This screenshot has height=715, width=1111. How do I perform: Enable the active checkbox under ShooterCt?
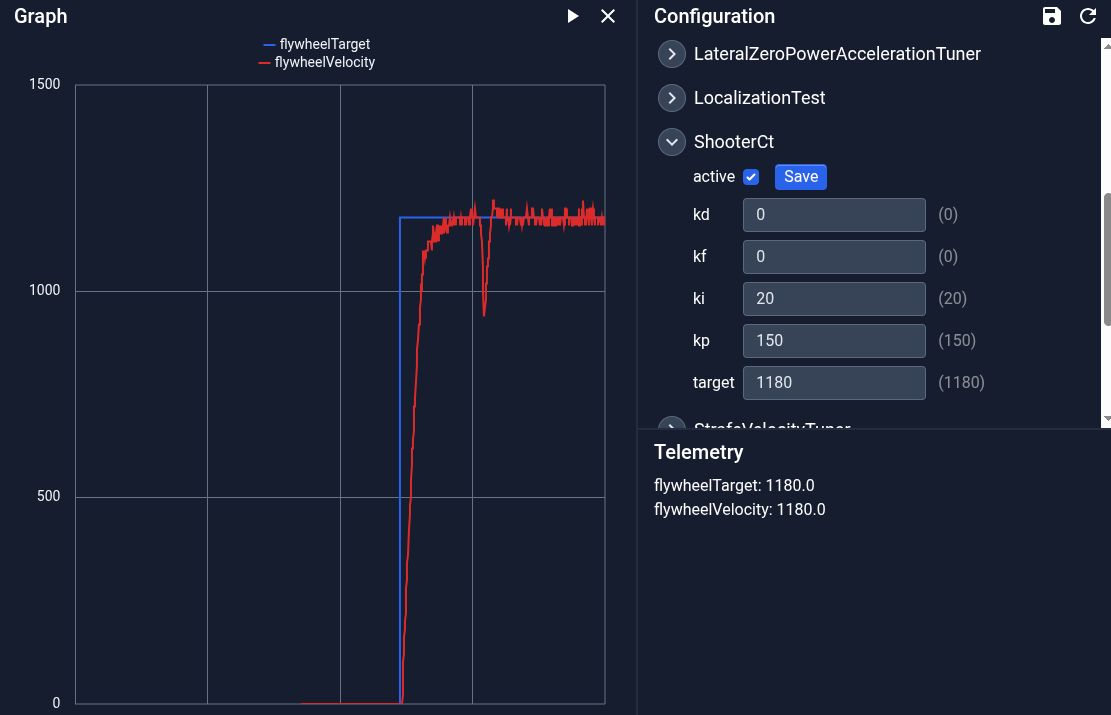coord(751,176)
